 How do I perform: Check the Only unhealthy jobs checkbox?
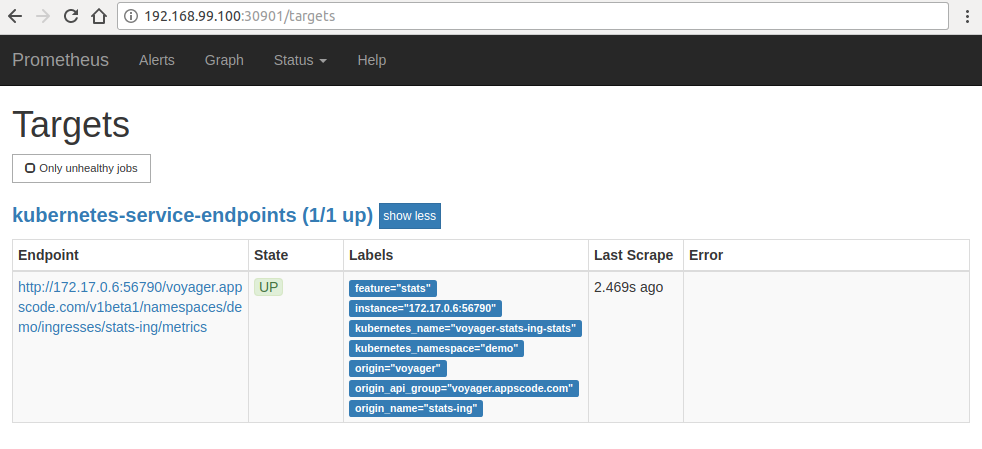pyautogui.click(x=30, y=168)
